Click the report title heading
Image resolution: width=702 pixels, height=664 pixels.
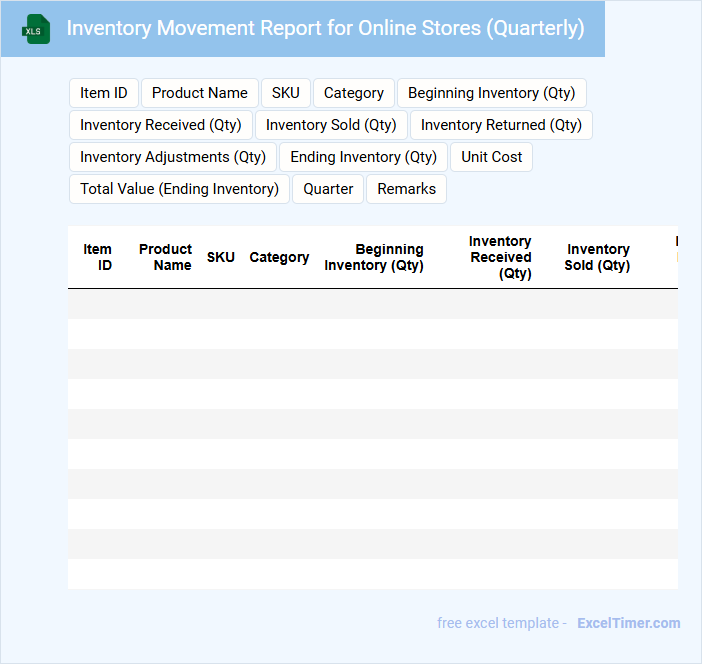pyautogui.click(x=325, y=28)
